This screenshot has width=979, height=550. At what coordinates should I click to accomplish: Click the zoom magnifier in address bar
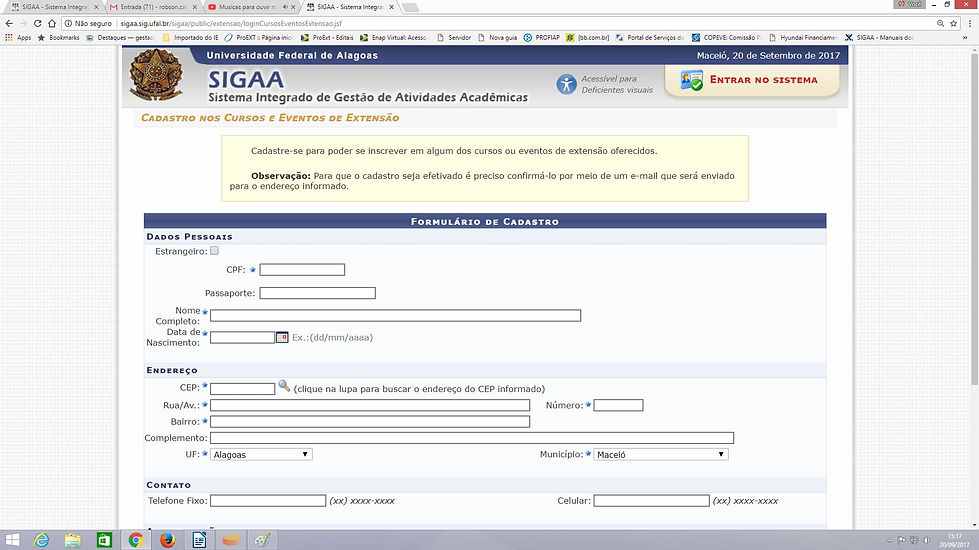tap(940, 23)
